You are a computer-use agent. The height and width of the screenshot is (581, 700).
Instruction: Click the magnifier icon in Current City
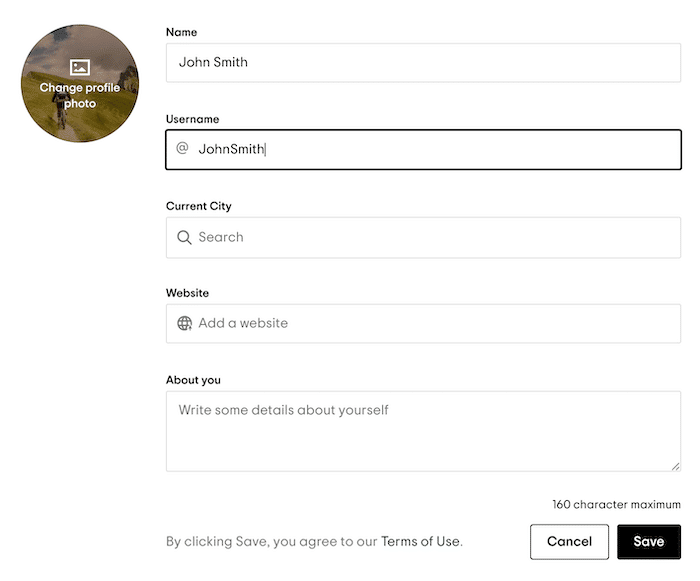coord(184,237)
